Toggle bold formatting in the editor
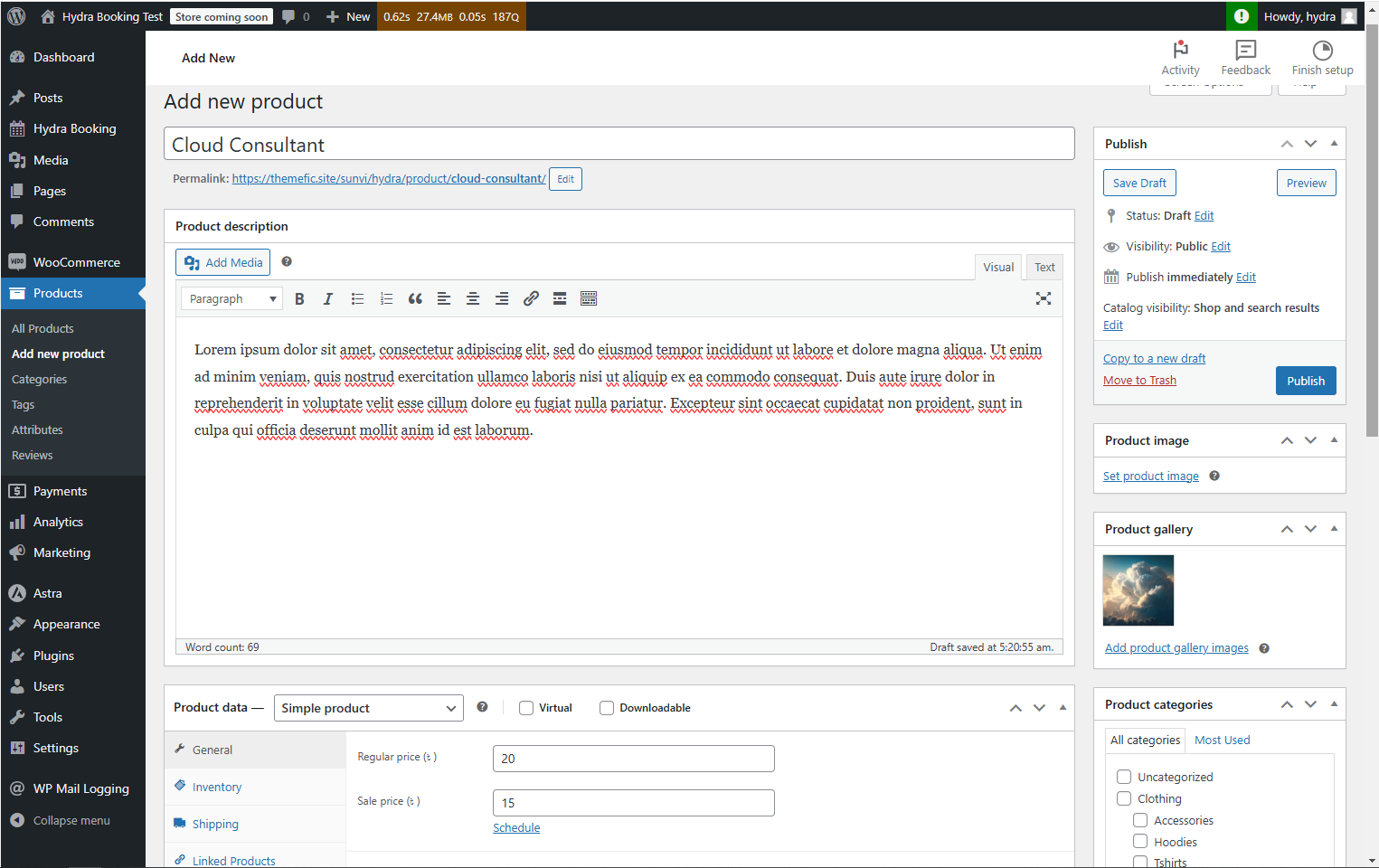This screenshot has width=1379, height=868. pos(299,298)
